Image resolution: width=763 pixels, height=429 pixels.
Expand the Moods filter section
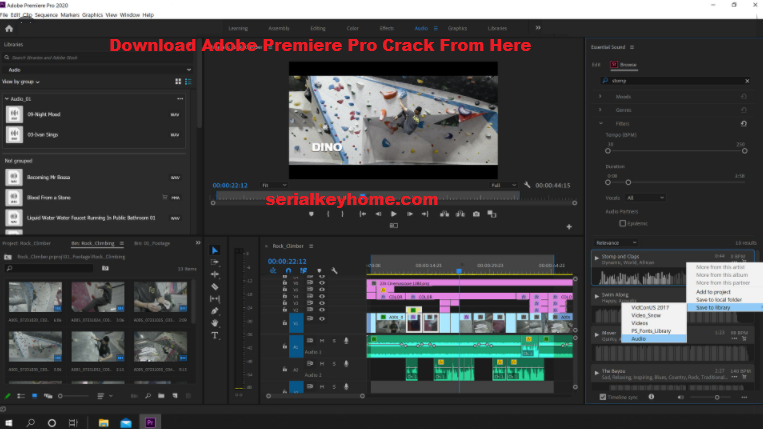[600, 97]
